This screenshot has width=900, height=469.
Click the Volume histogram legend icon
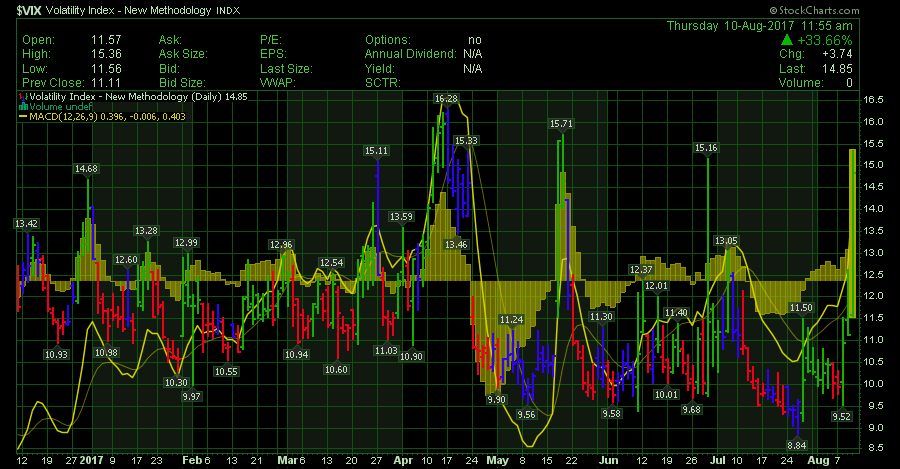[x=23, y=106]
